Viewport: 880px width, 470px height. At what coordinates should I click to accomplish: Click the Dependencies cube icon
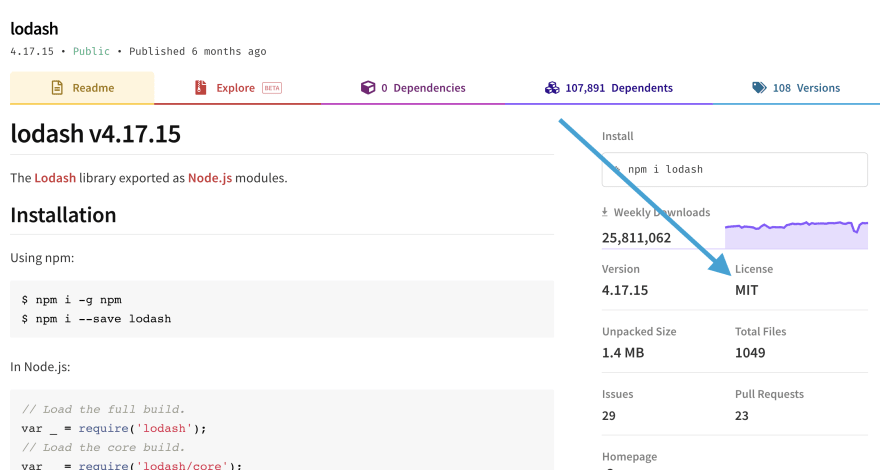tap(368, 88)
